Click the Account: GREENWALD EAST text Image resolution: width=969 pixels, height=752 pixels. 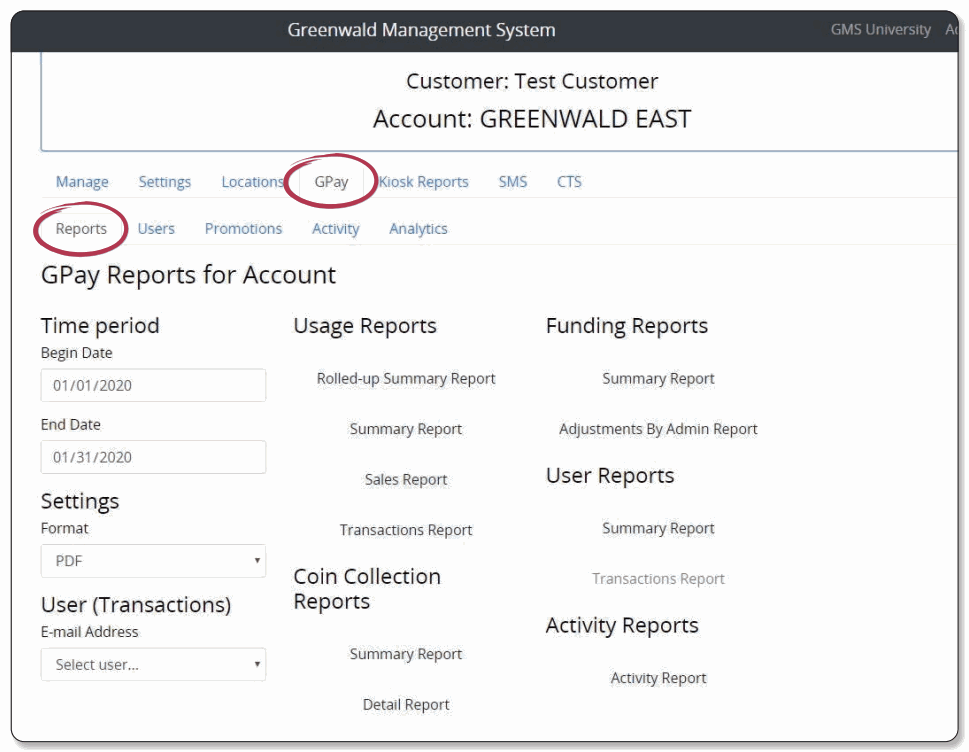532,119
